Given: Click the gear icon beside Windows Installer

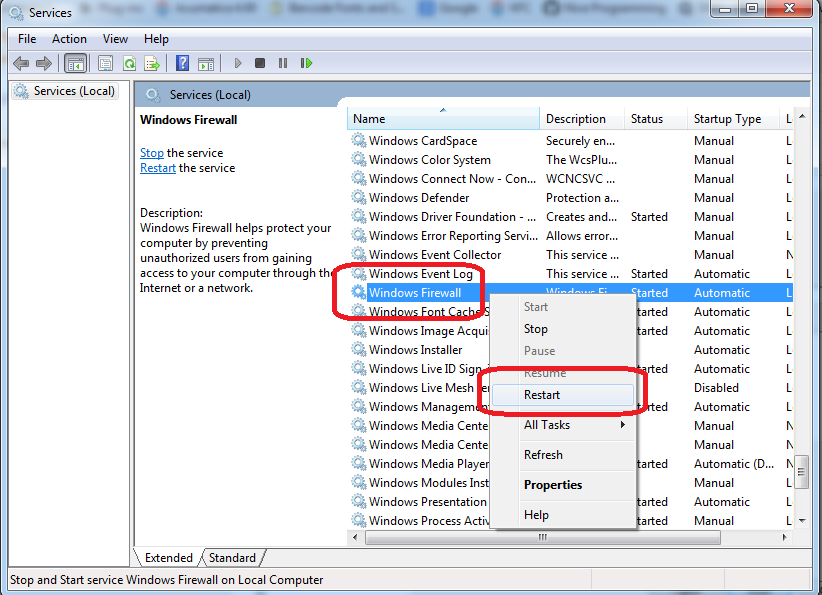Looking at the screenshot, I should pyautogui.click(x=359, y=349).
